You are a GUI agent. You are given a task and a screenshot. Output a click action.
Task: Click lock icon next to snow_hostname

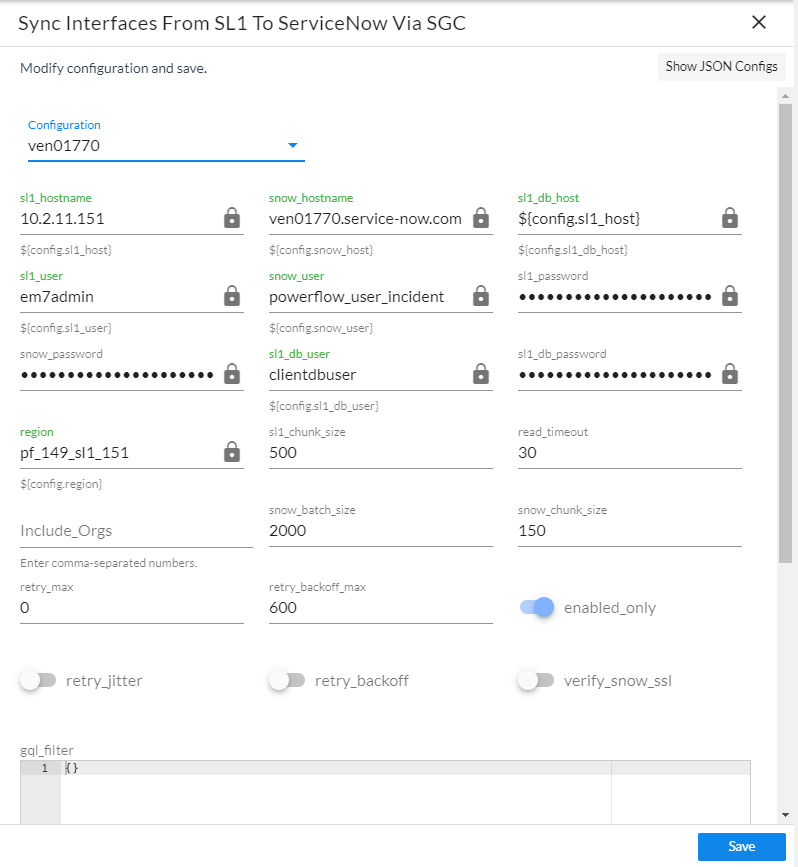coord(481,218)
